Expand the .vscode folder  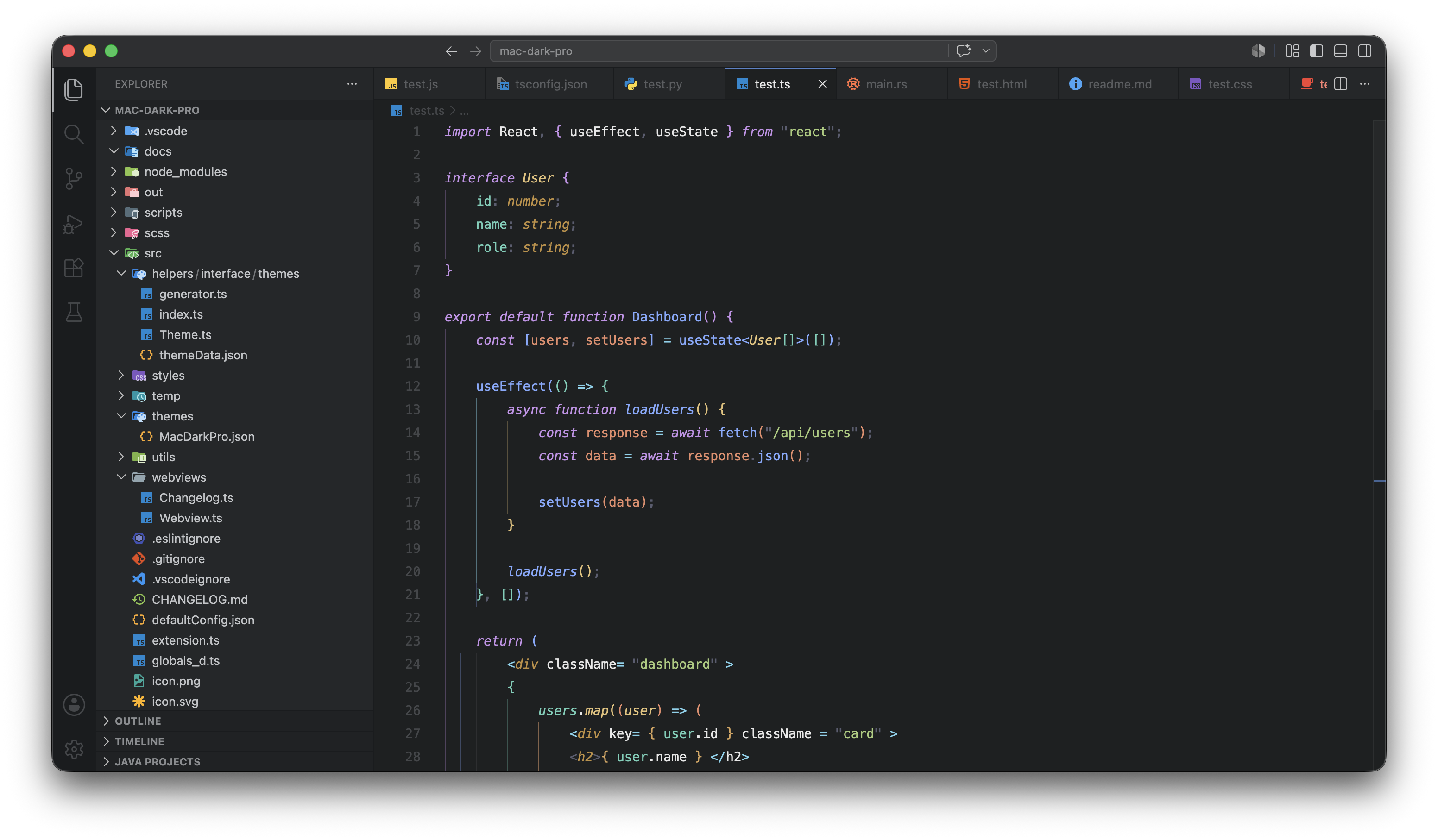click(114, 131)
